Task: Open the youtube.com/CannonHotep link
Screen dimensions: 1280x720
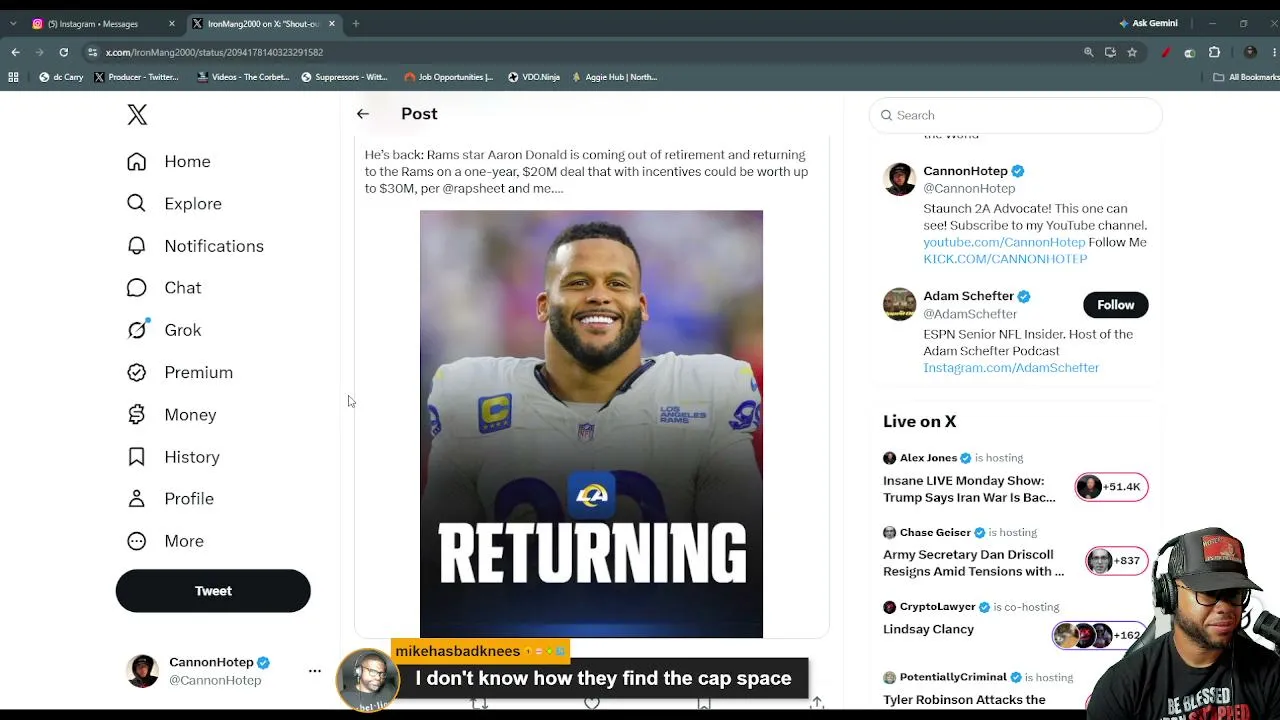Action: [1004, 242]
